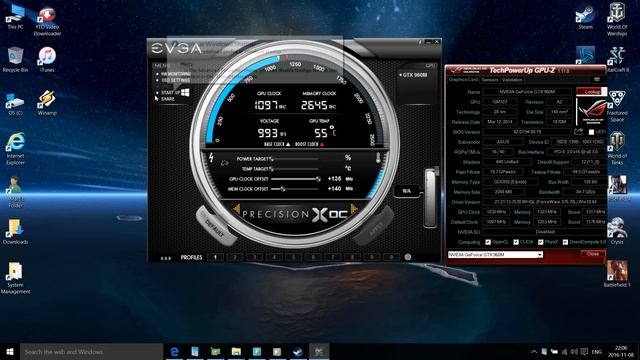The width and height of the screenshot is (640, 360).
Task: Open OSD Settings in Precision X menu
Action: click(x=176, y=80)
